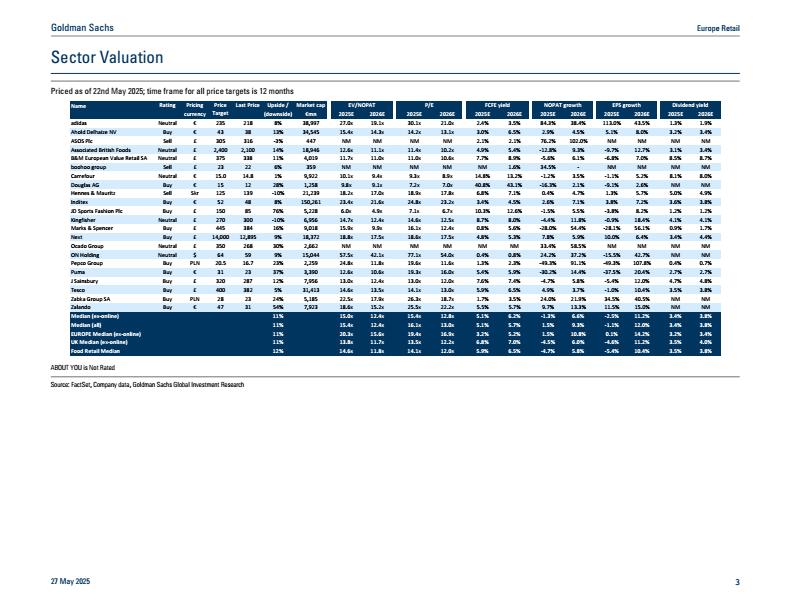Click Zalando upside value '54%'

pos(277,307)
